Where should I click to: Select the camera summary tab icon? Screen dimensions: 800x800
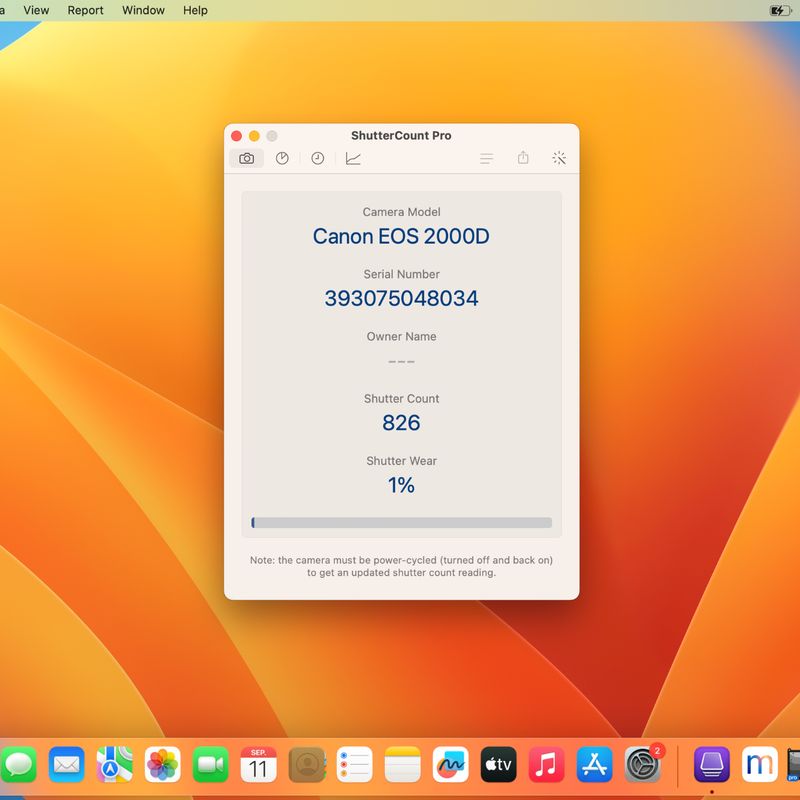[x=246, y=158]
